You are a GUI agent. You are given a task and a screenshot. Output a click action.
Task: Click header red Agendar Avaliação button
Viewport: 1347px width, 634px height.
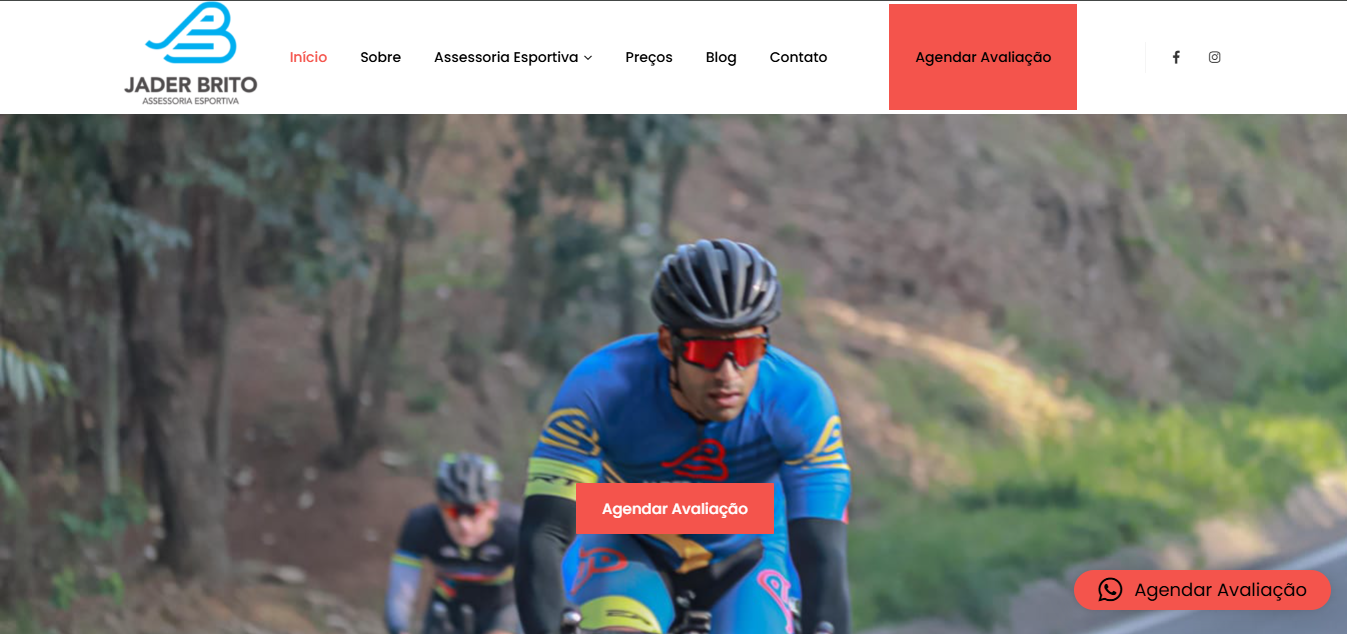coord(983,57)
